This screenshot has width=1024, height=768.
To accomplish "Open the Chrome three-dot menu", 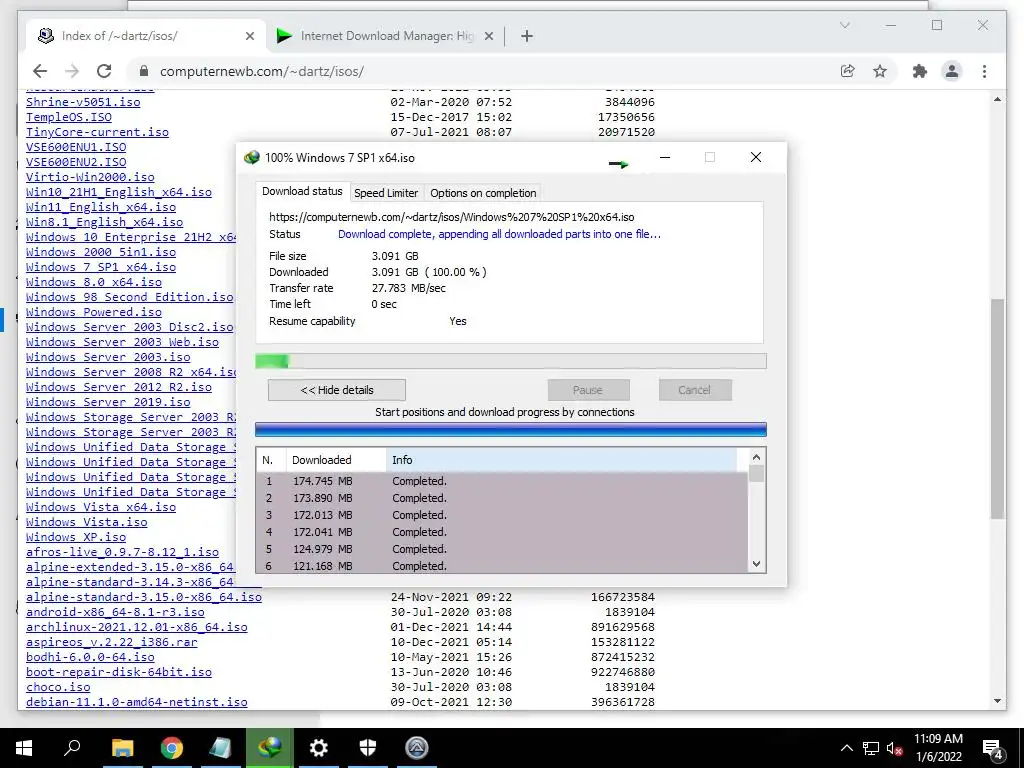I will [984, 71].
